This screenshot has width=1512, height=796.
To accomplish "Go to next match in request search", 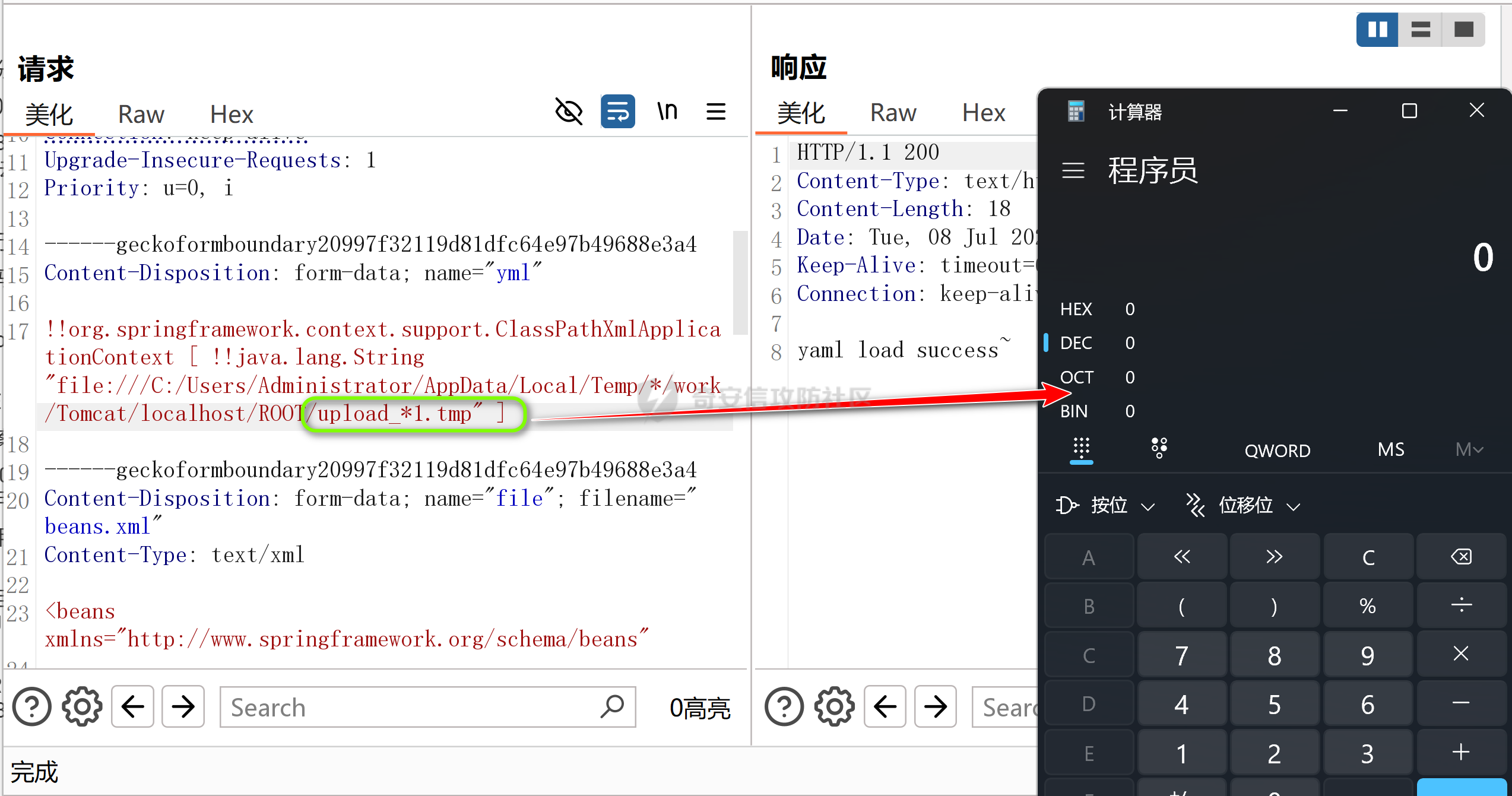I will coord(183,706).
